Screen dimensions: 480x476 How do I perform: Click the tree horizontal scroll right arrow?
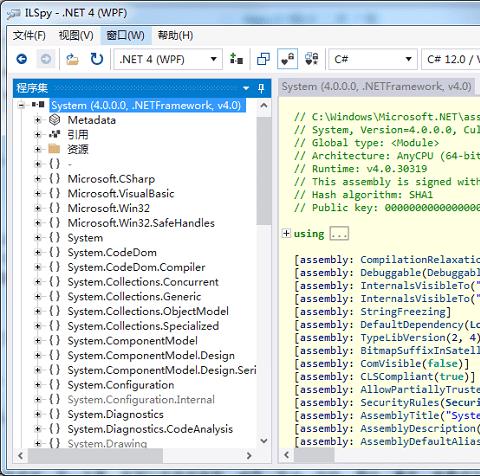click(249, 455)
